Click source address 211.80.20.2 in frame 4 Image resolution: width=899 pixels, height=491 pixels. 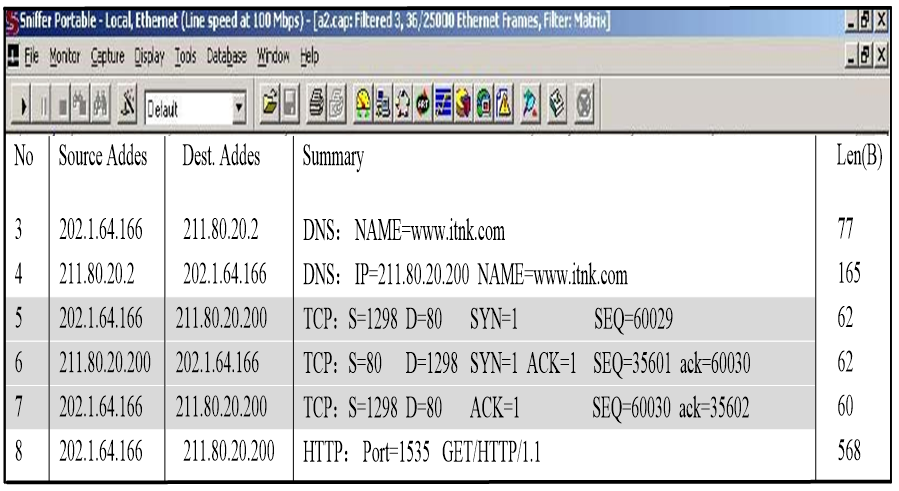[97, 274]
